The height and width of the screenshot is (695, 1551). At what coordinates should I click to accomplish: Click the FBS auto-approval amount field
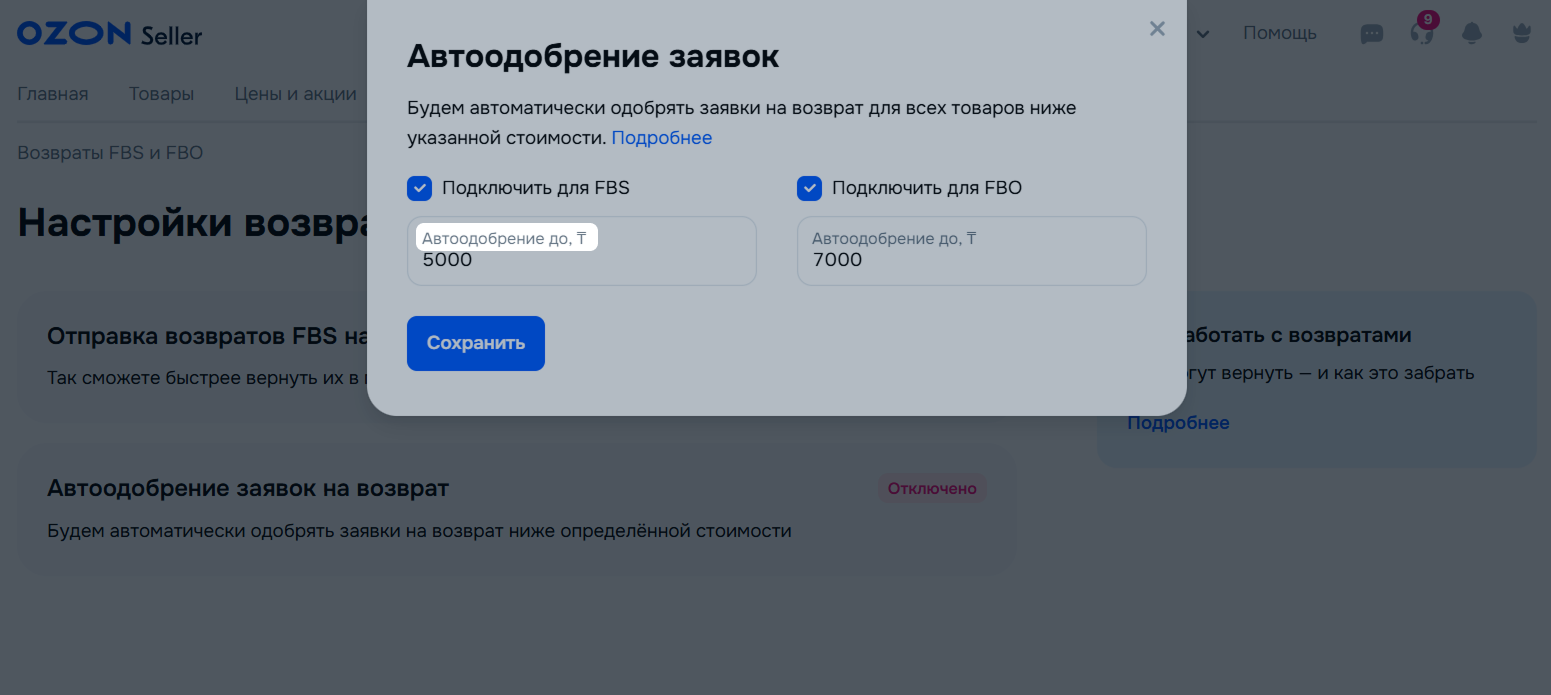click(581, 261)
